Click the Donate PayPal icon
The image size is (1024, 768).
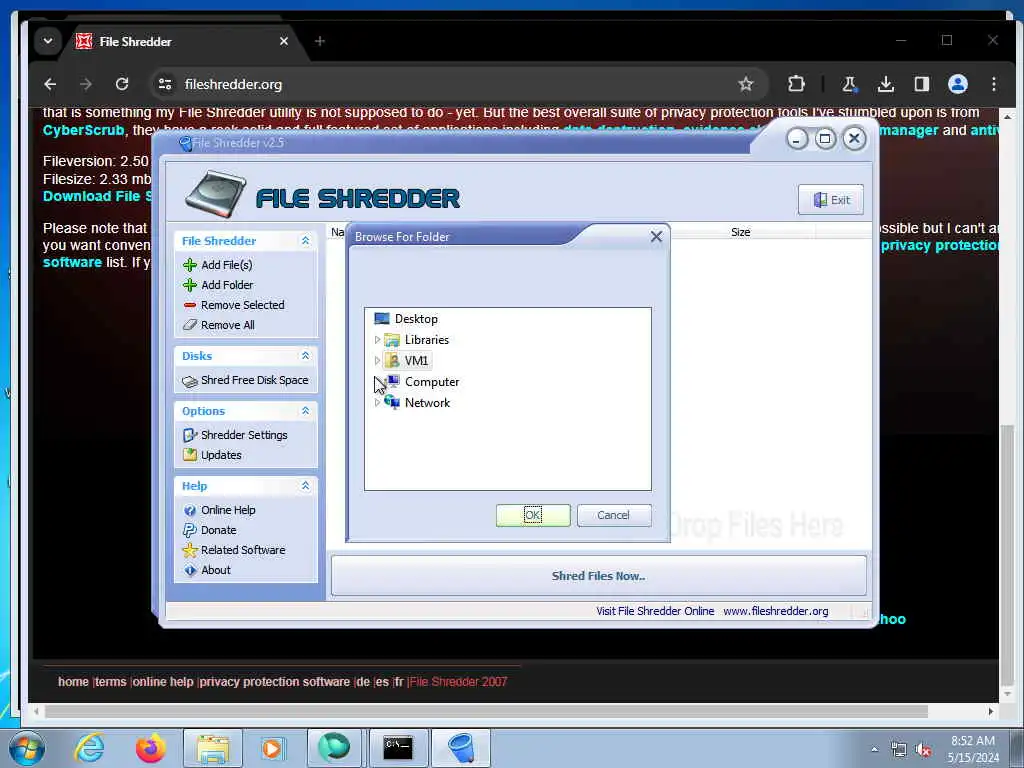190,530
